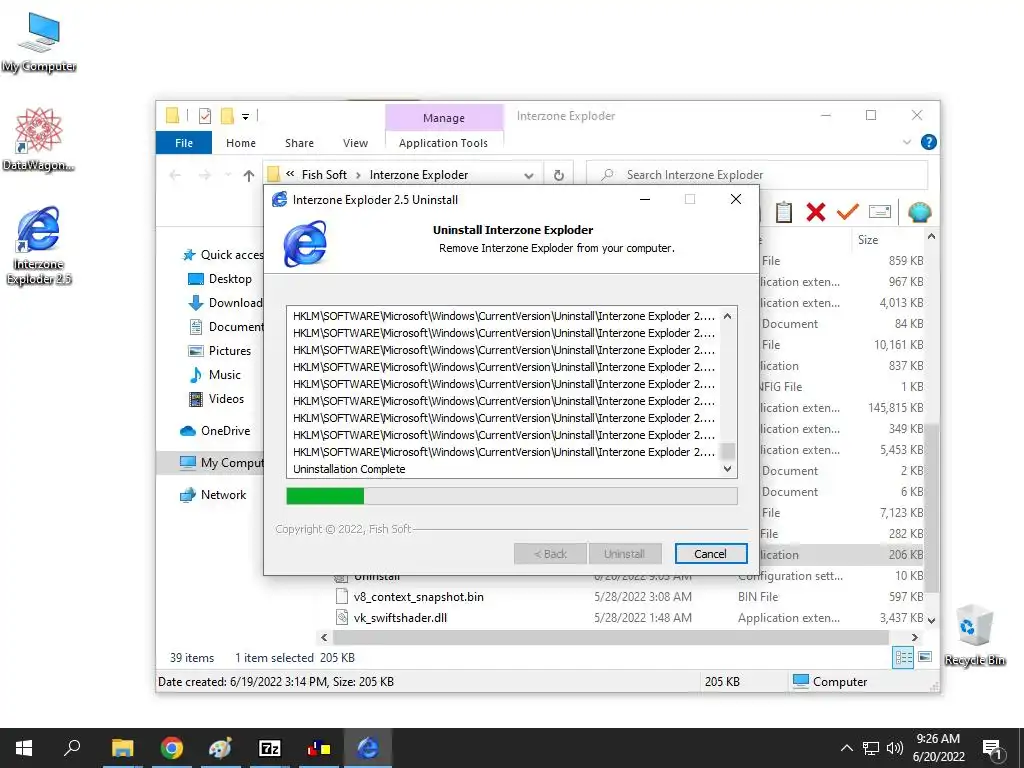Select vk_swiftshader.dll file
Viewport: 1024px width, 768px height.
400,618
